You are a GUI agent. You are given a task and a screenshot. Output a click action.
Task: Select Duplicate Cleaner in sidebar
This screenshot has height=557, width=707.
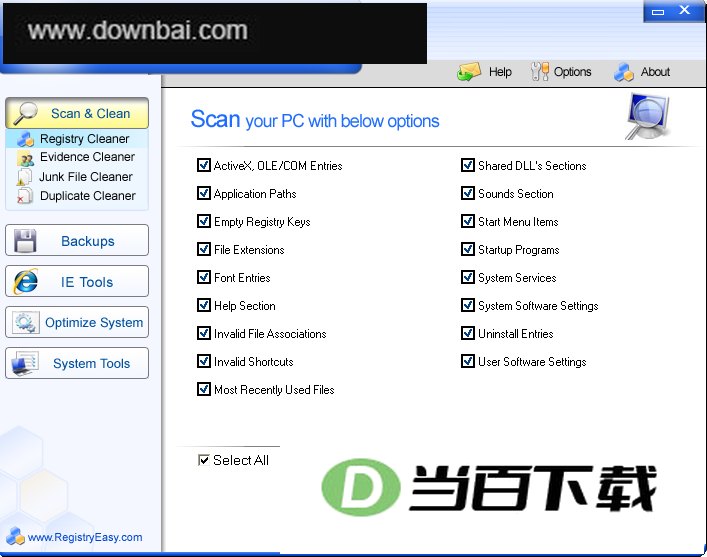[x=77, y=196]
